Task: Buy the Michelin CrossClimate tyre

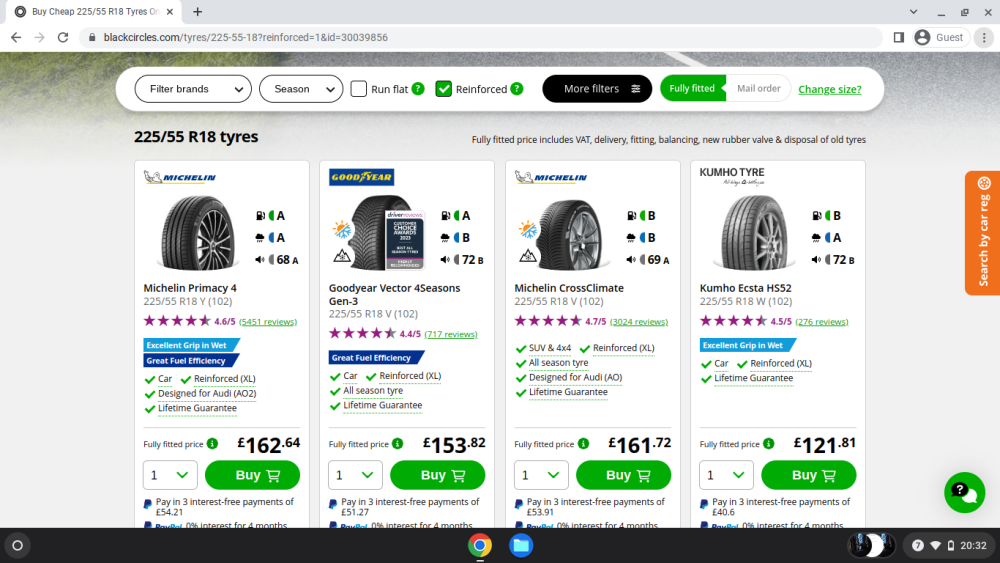Action: tap(623, 475)
